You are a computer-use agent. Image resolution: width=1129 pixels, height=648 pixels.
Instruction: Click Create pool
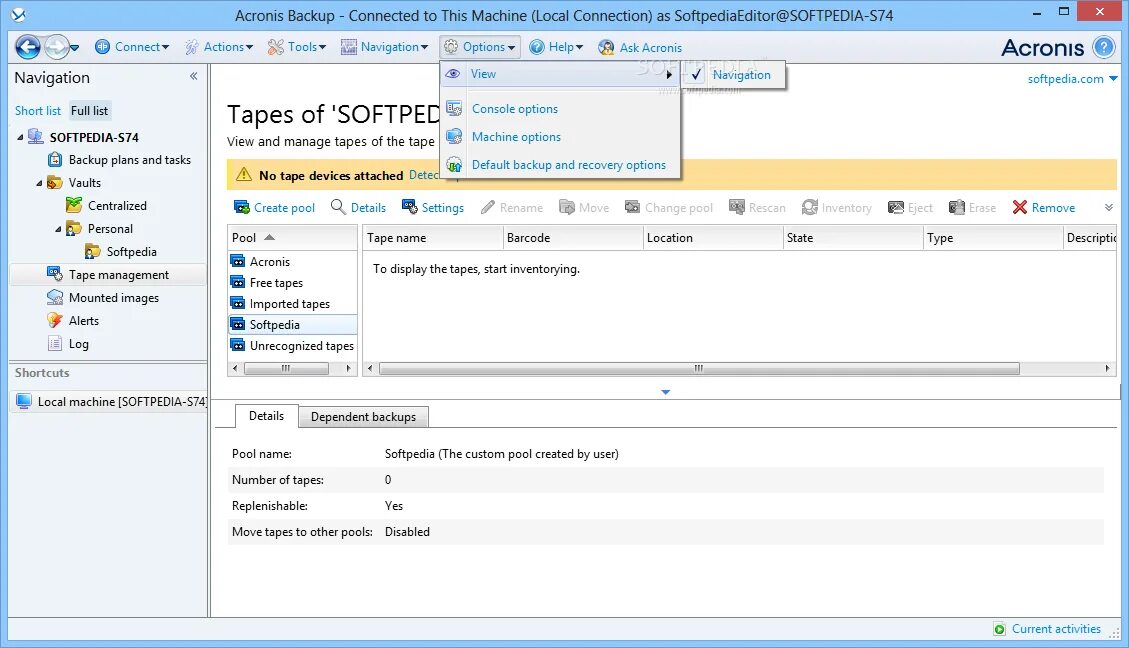pos(274,207)
